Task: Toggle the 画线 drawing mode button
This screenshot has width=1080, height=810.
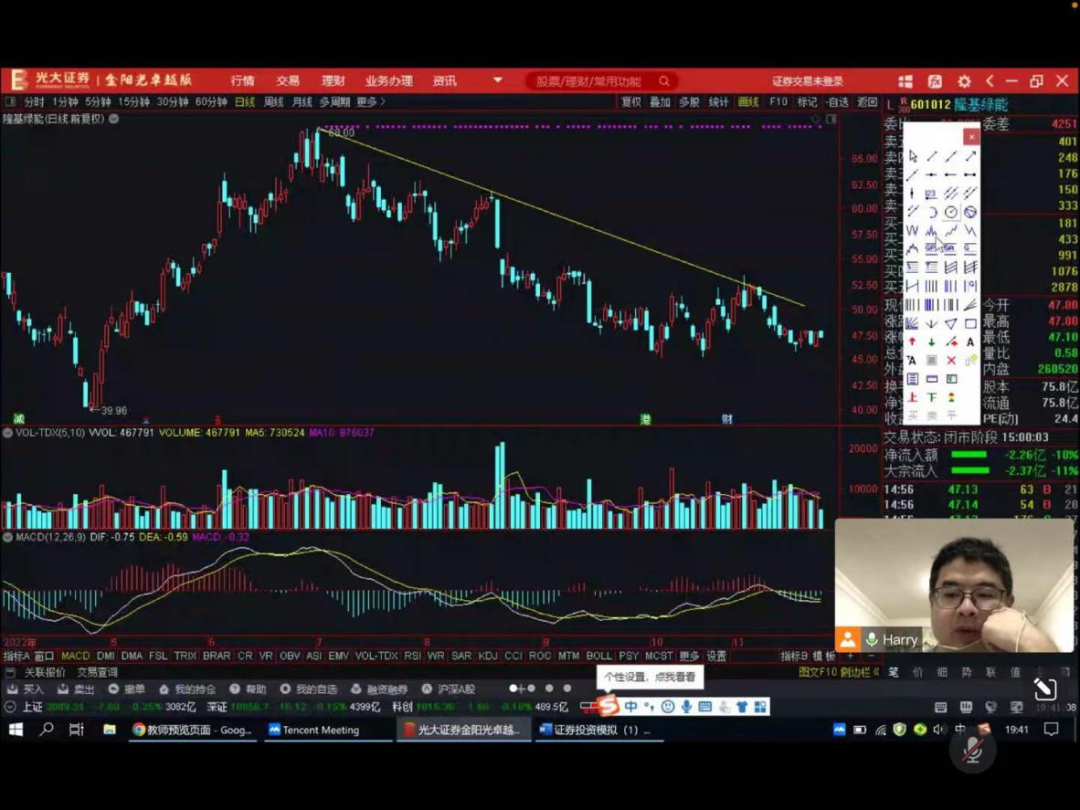Action: (748, 102)
